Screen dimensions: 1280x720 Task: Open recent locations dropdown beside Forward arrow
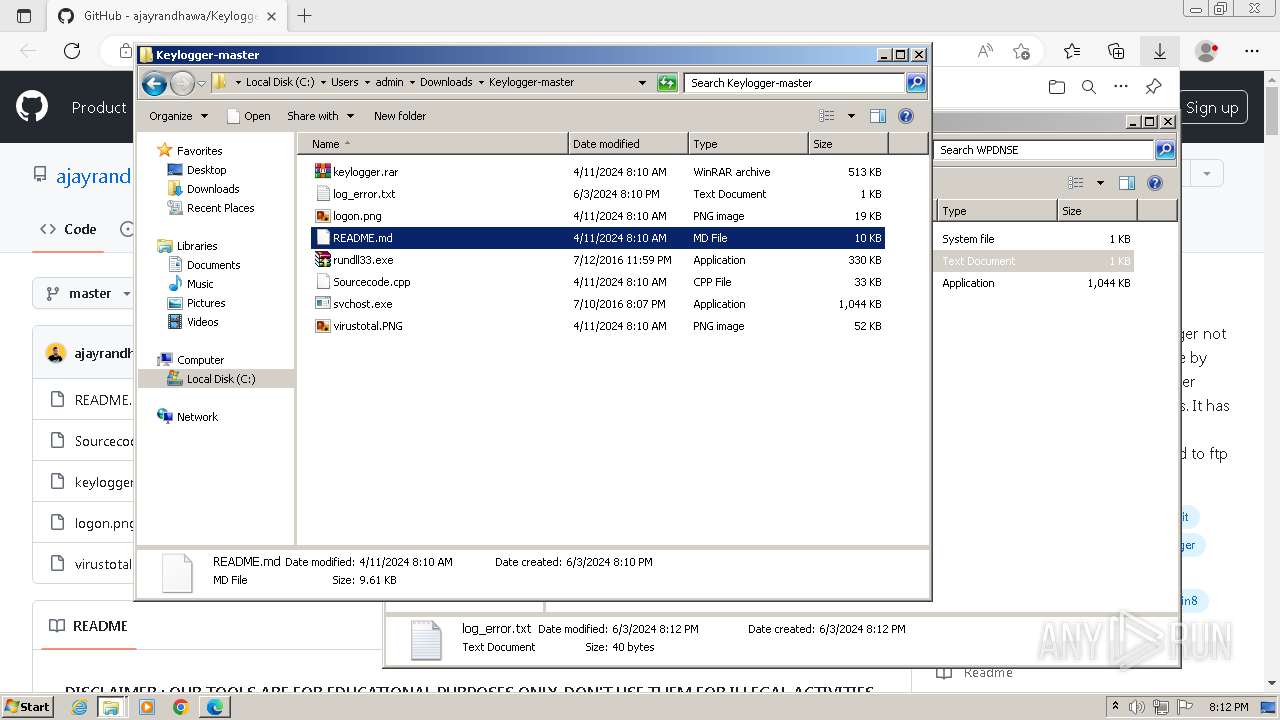(201, 83)
